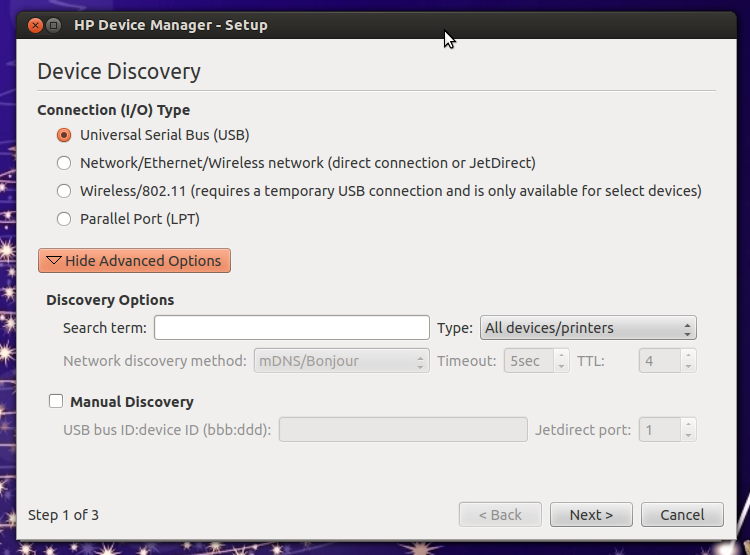Go to the next step with Next >
750x555 pixels.
coord(591,515)
